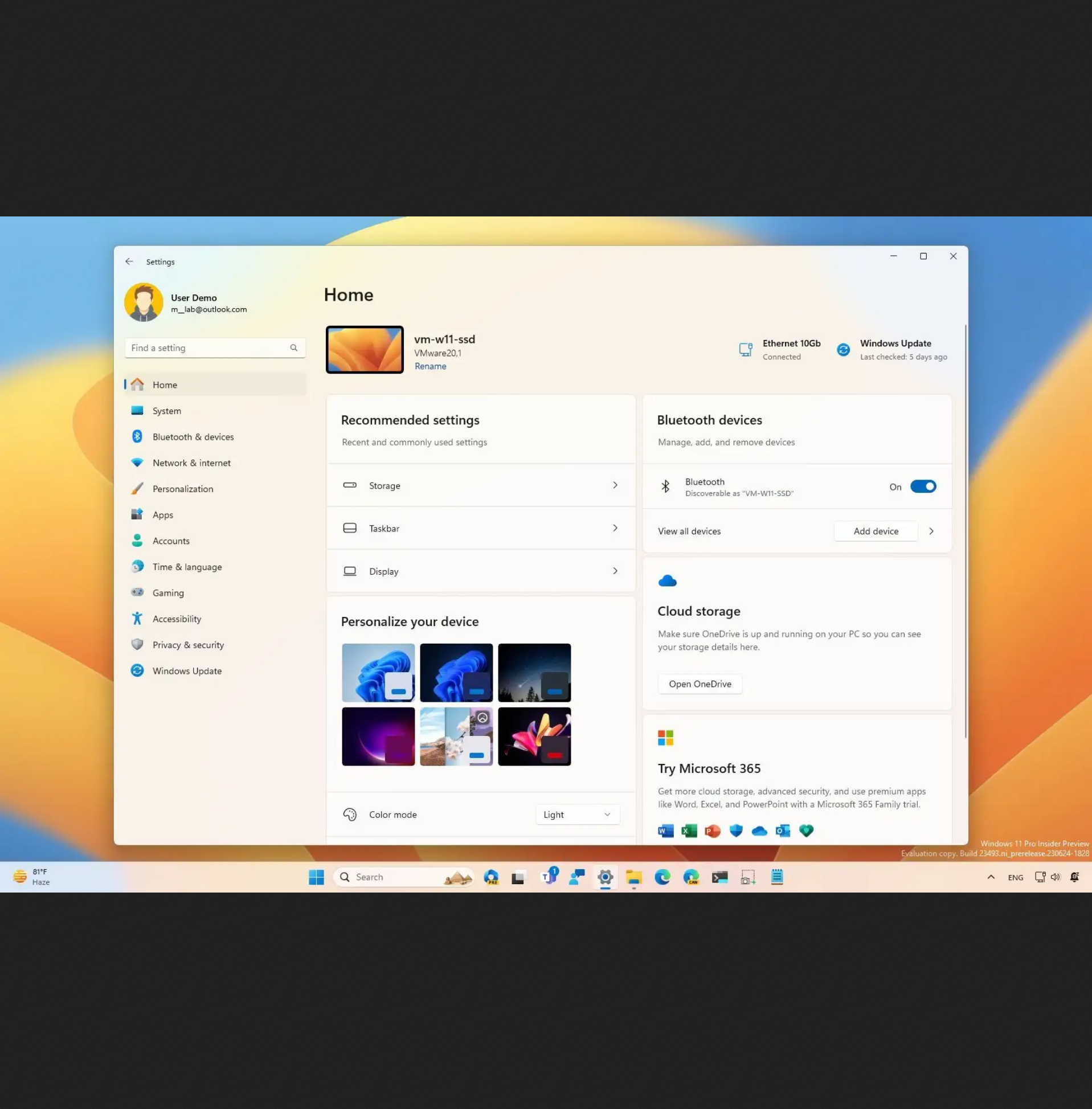Open the weather widget showing 81°F

[x=31, y=877]
